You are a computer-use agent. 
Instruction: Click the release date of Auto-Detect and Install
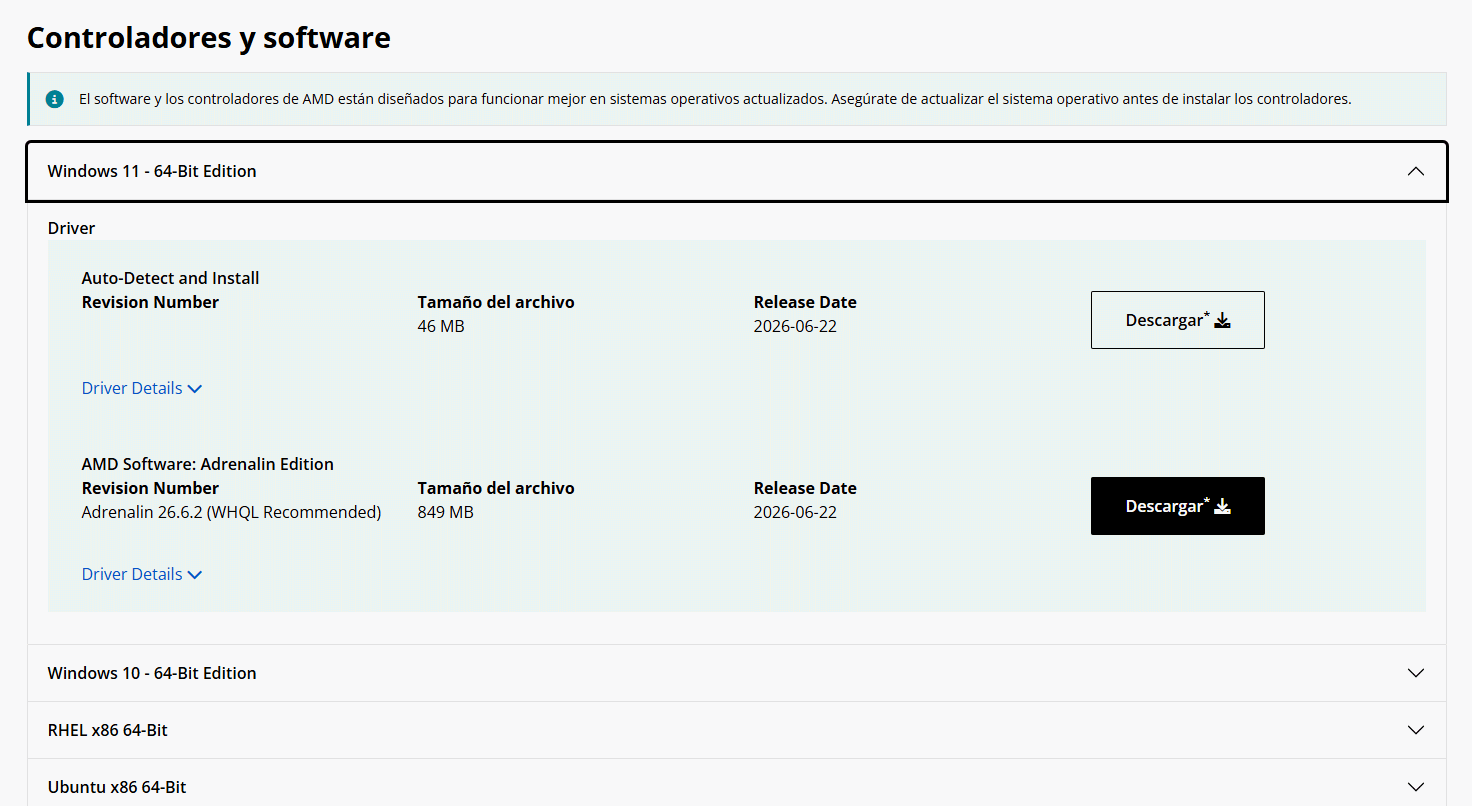(x=795, y=326)
